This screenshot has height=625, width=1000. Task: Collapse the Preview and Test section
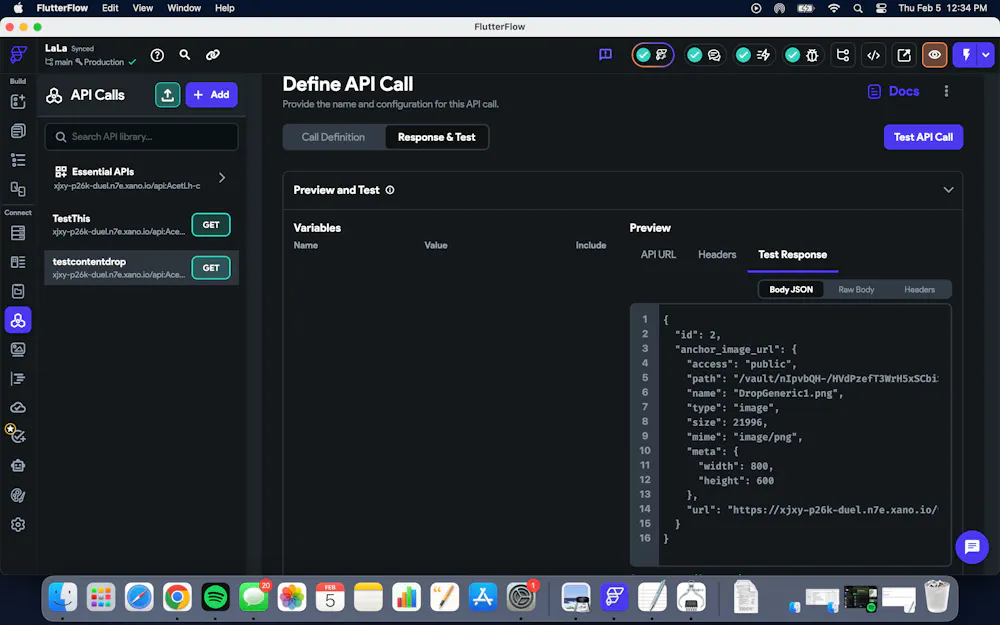click(x=948, y=190)
